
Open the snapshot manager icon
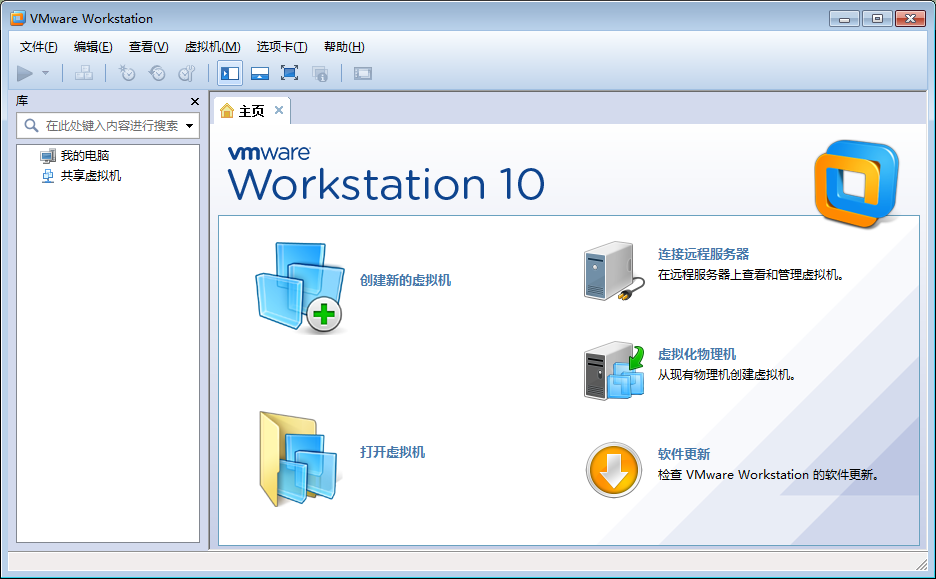(187, 73)
